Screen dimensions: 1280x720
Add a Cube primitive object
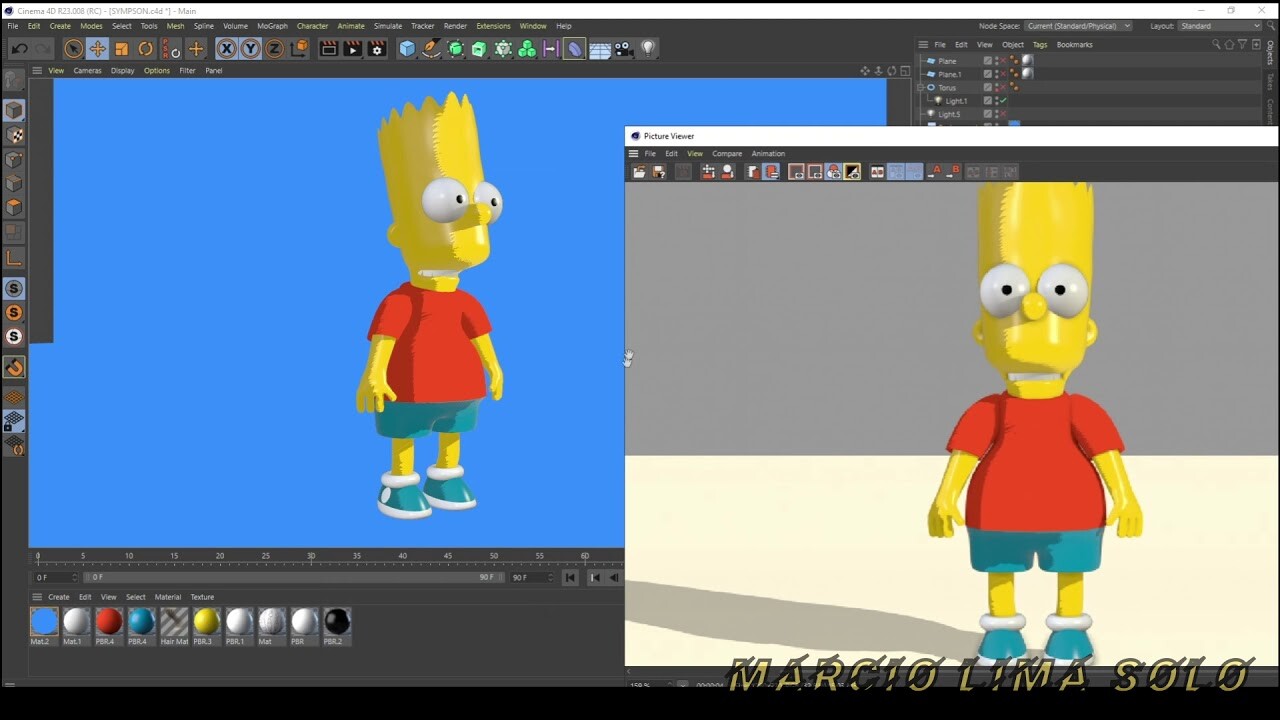click(x=407, y=47)
